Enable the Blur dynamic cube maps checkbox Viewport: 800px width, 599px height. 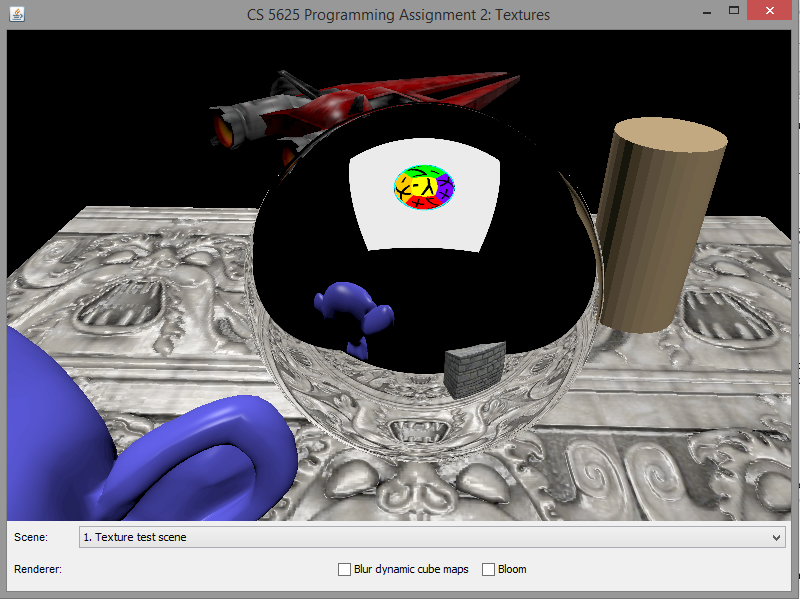344,569
